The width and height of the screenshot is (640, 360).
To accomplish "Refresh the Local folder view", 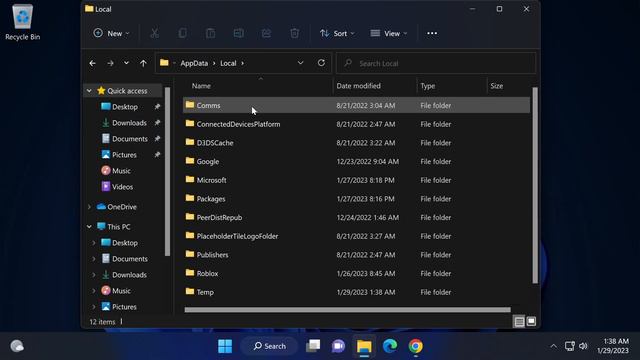I will pos(321,63).
